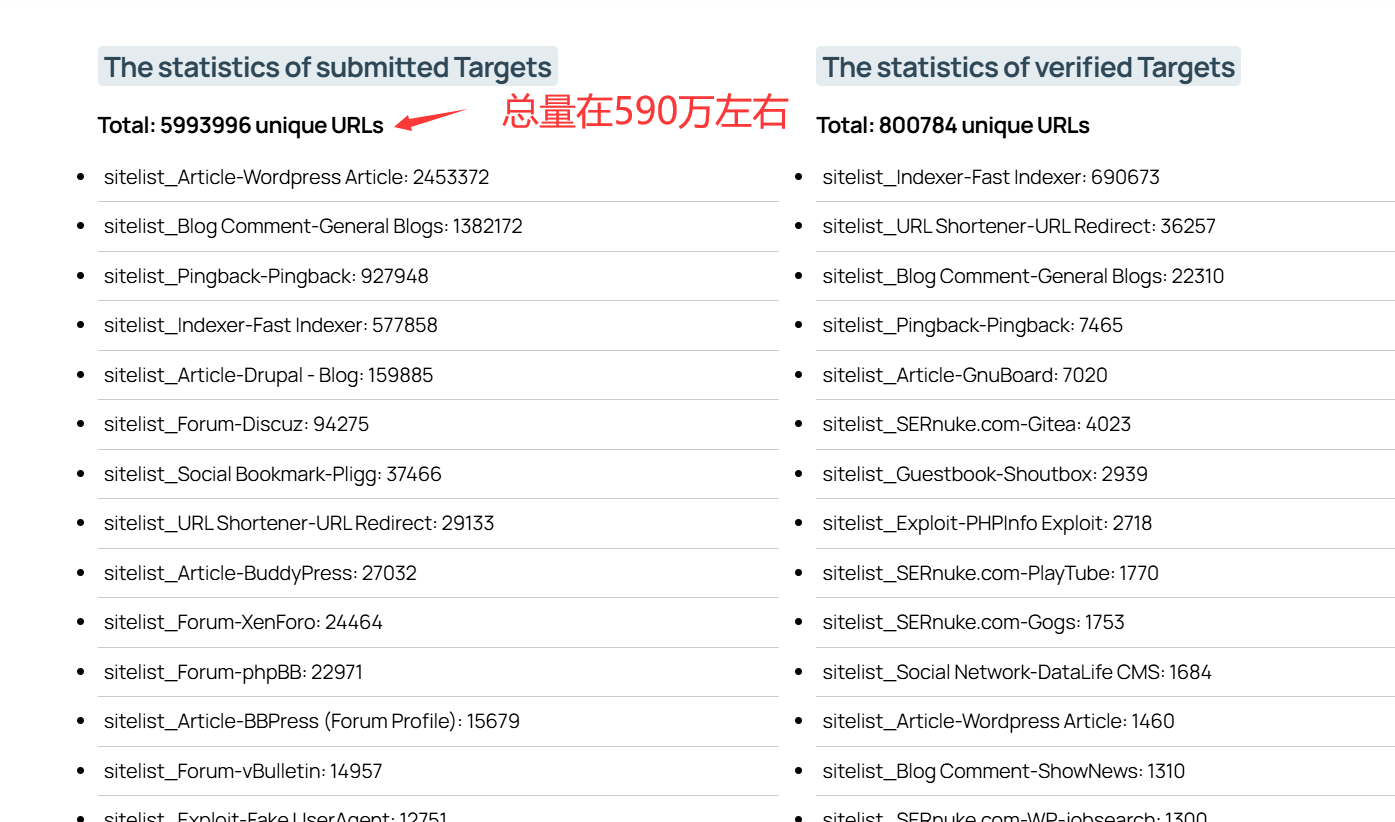Choose the Article-Drupal - Blog entry
Viewport: 1395px width, 822px height.
coord(268,376)
